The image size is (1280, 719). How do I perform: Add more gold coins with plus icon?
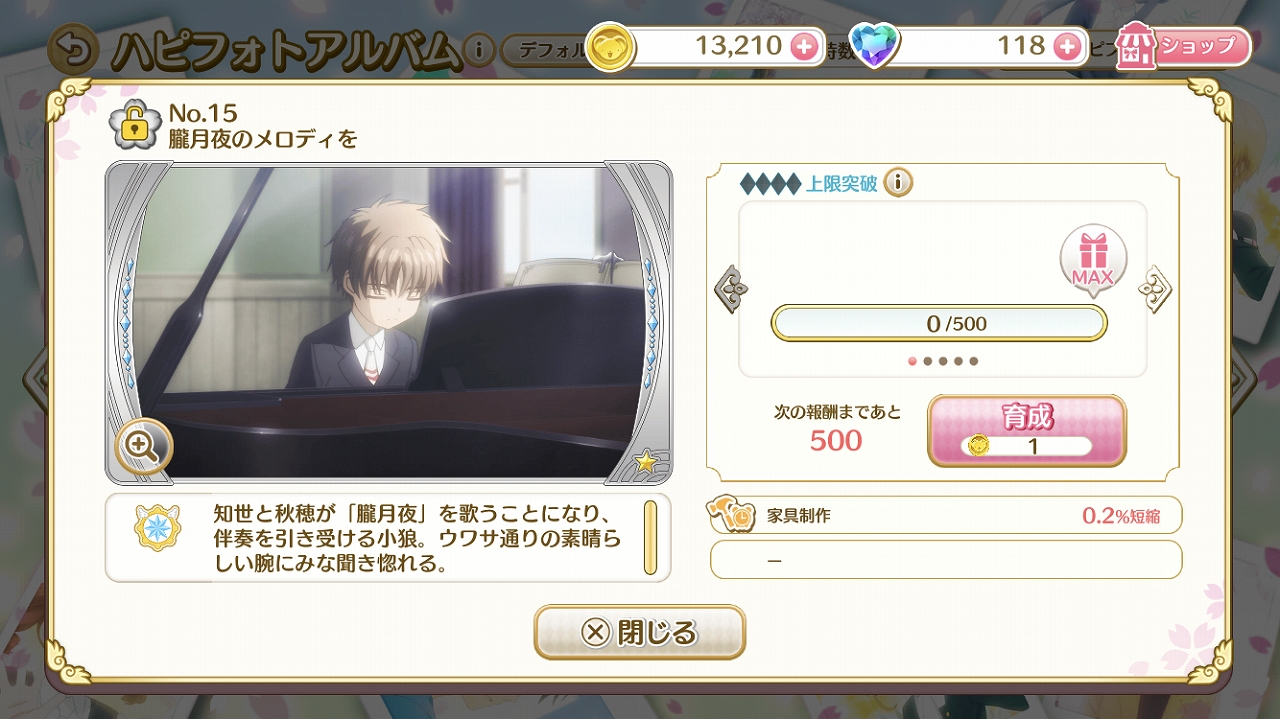(803, 46)
